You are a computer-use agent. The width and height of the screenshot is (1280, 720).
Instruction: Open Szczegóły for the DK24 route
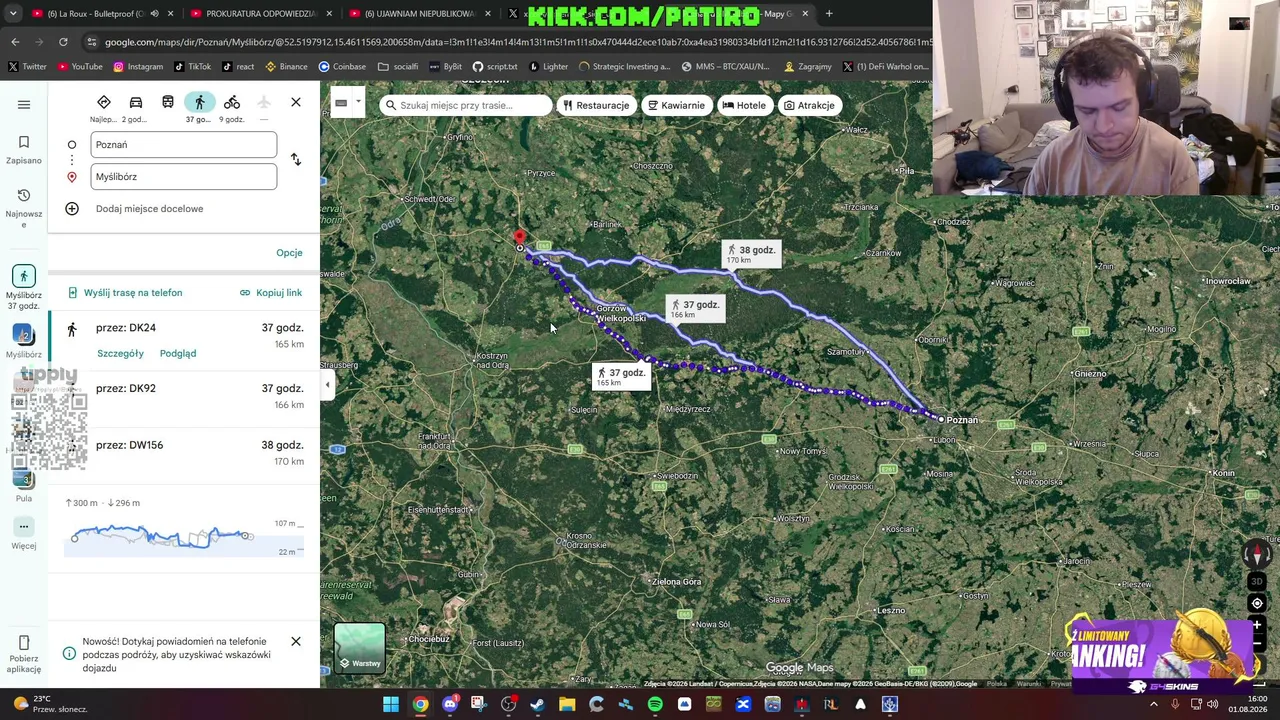coord(120,353)
